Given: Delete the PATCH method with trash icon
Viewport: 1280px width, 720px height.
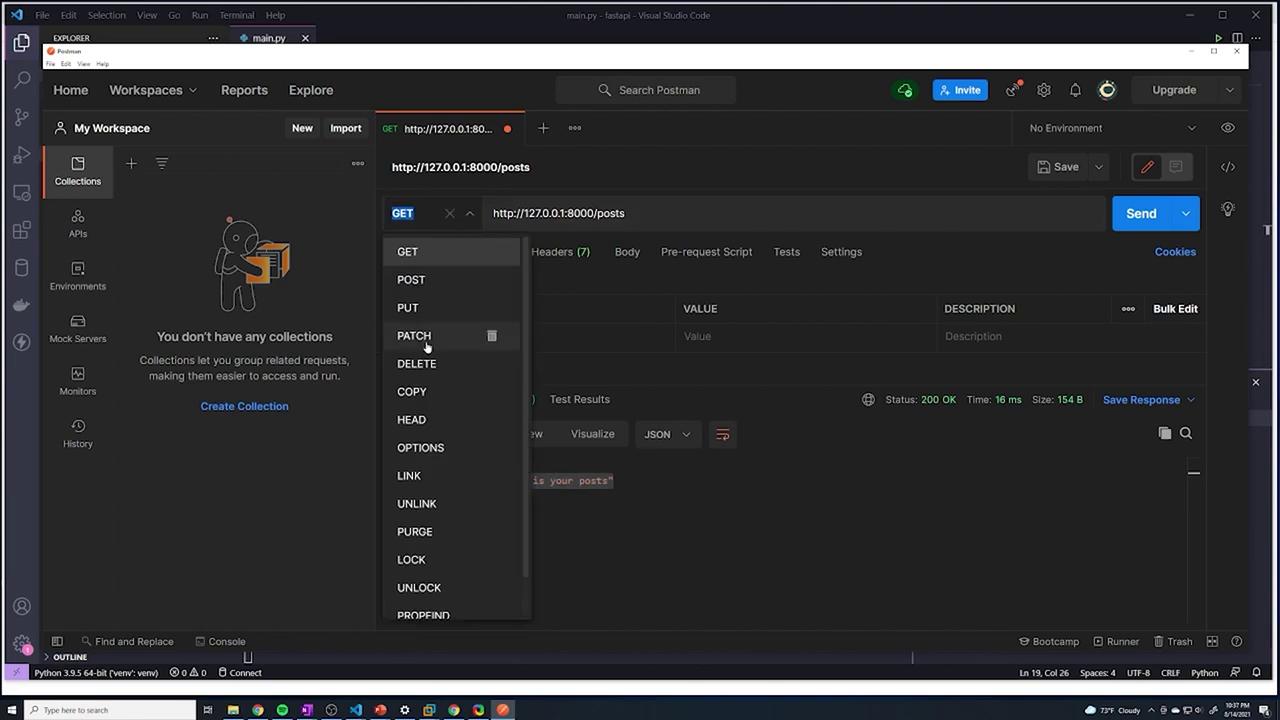Looking at the screenshot, I should click(492, 336).
